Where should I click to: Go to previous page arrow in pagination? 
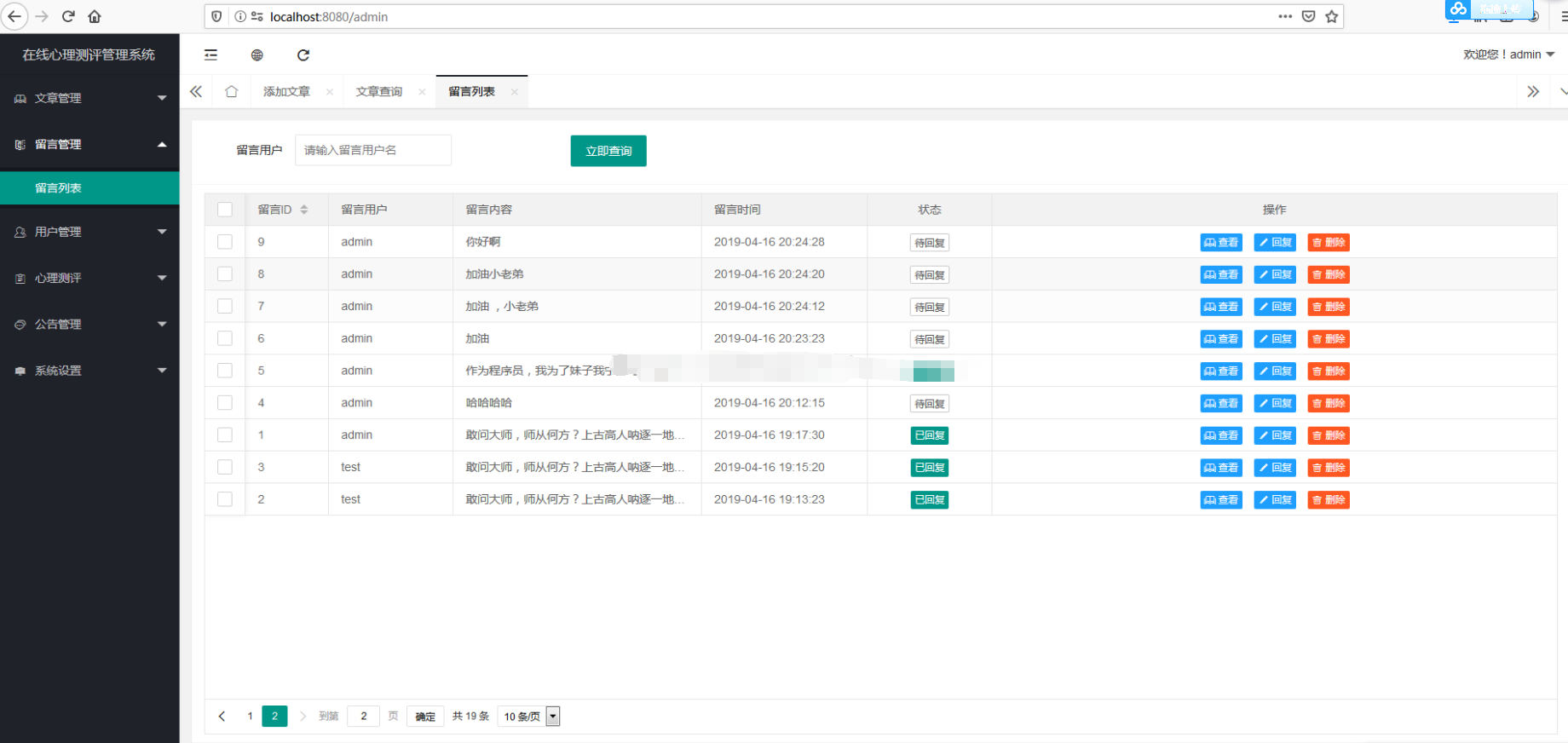(x=222, y=717)
